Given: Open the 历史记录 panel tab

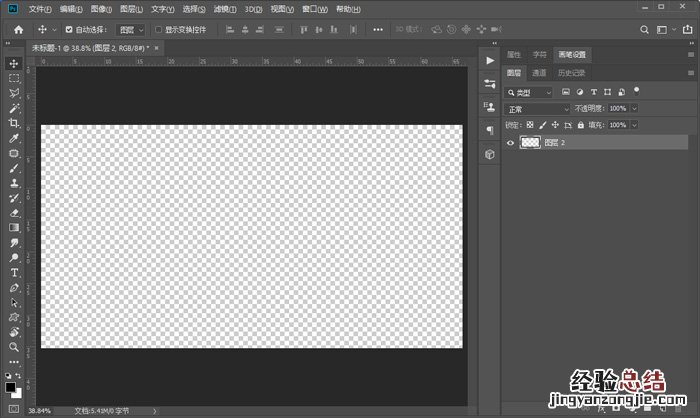Looking at the screenshot, I should pyautogui.click(x=571, y=73).
